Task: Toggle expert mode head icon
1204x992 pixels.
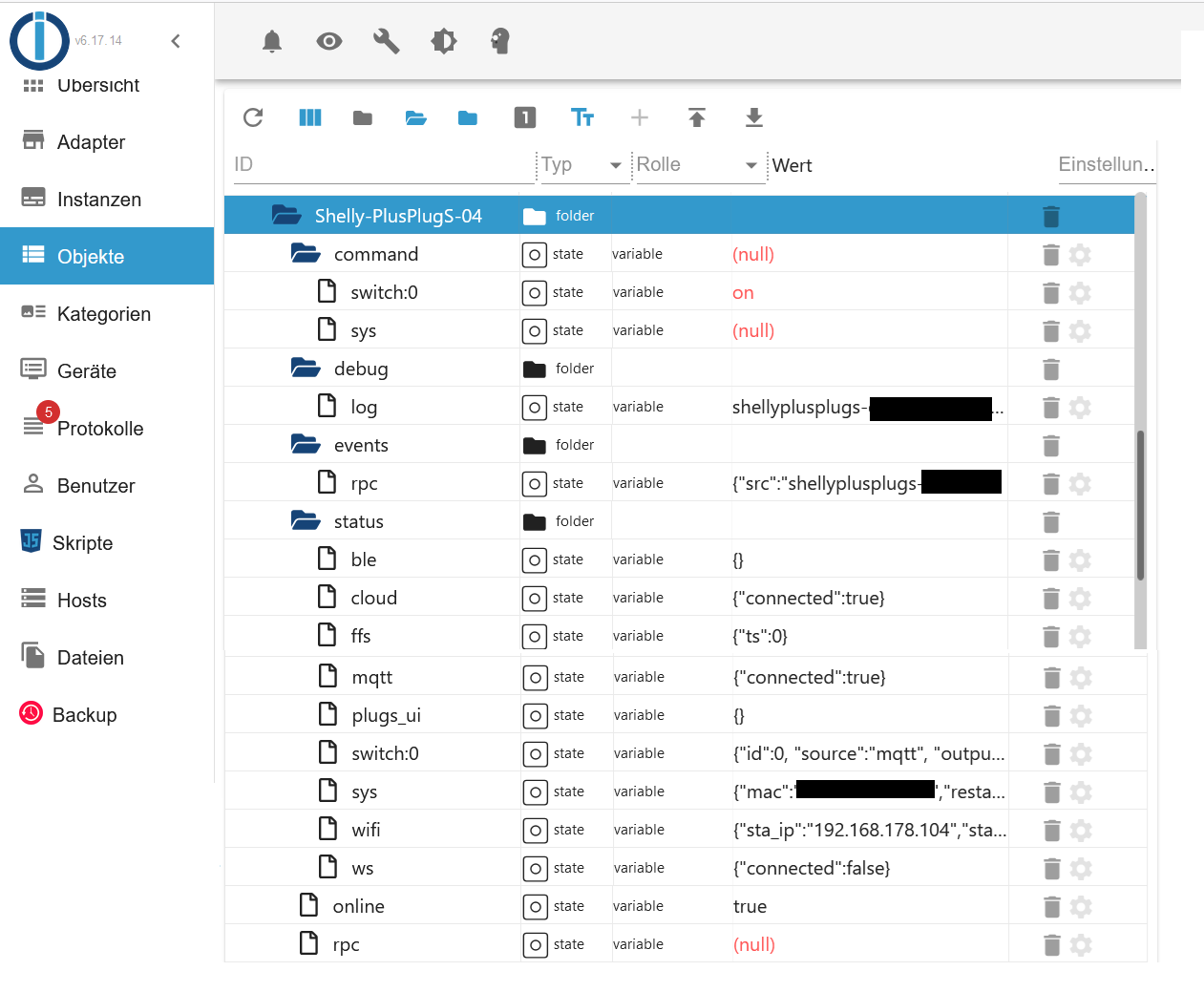Action: point(500,41)
